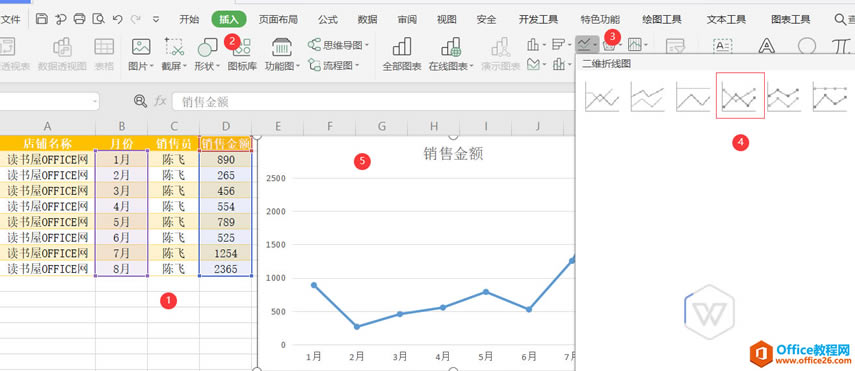Expand the 流程图 flowchart dropdown

click(x=334, y=66)
